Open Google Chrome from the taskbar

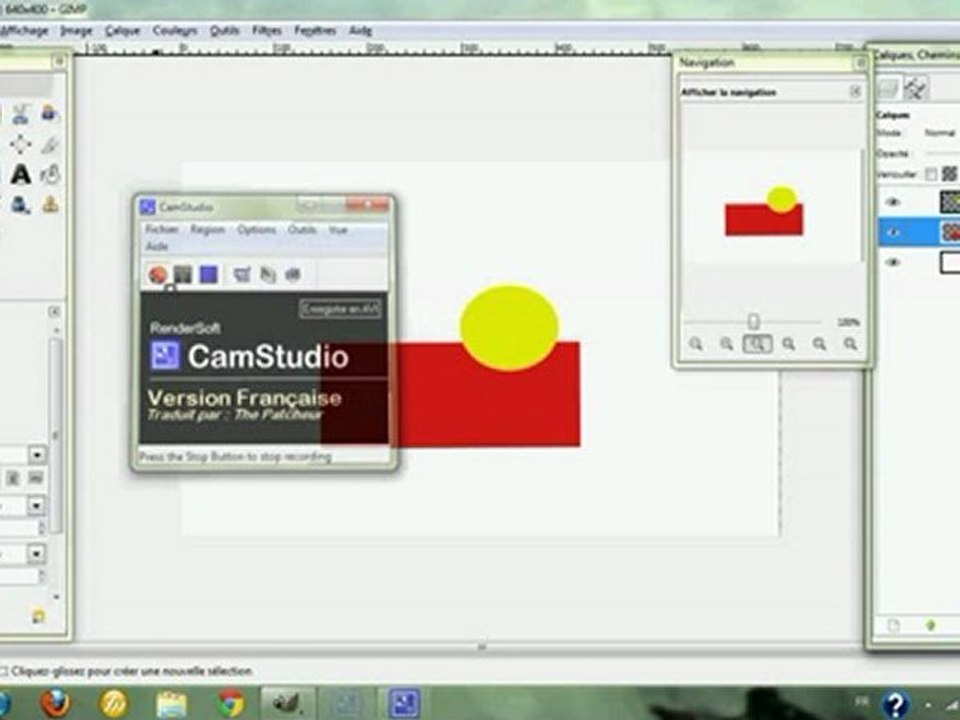[x=231, y=703]
